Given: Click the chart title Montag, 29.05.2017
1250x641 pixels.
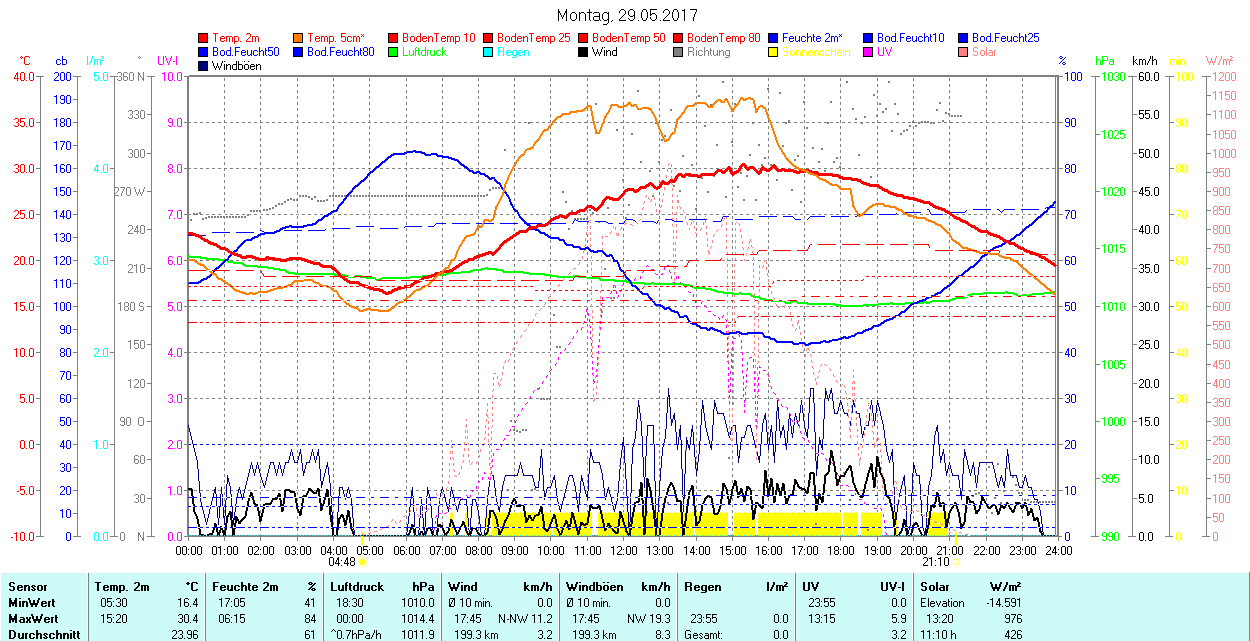Looking at the screenshot, I should coord(626,15).
